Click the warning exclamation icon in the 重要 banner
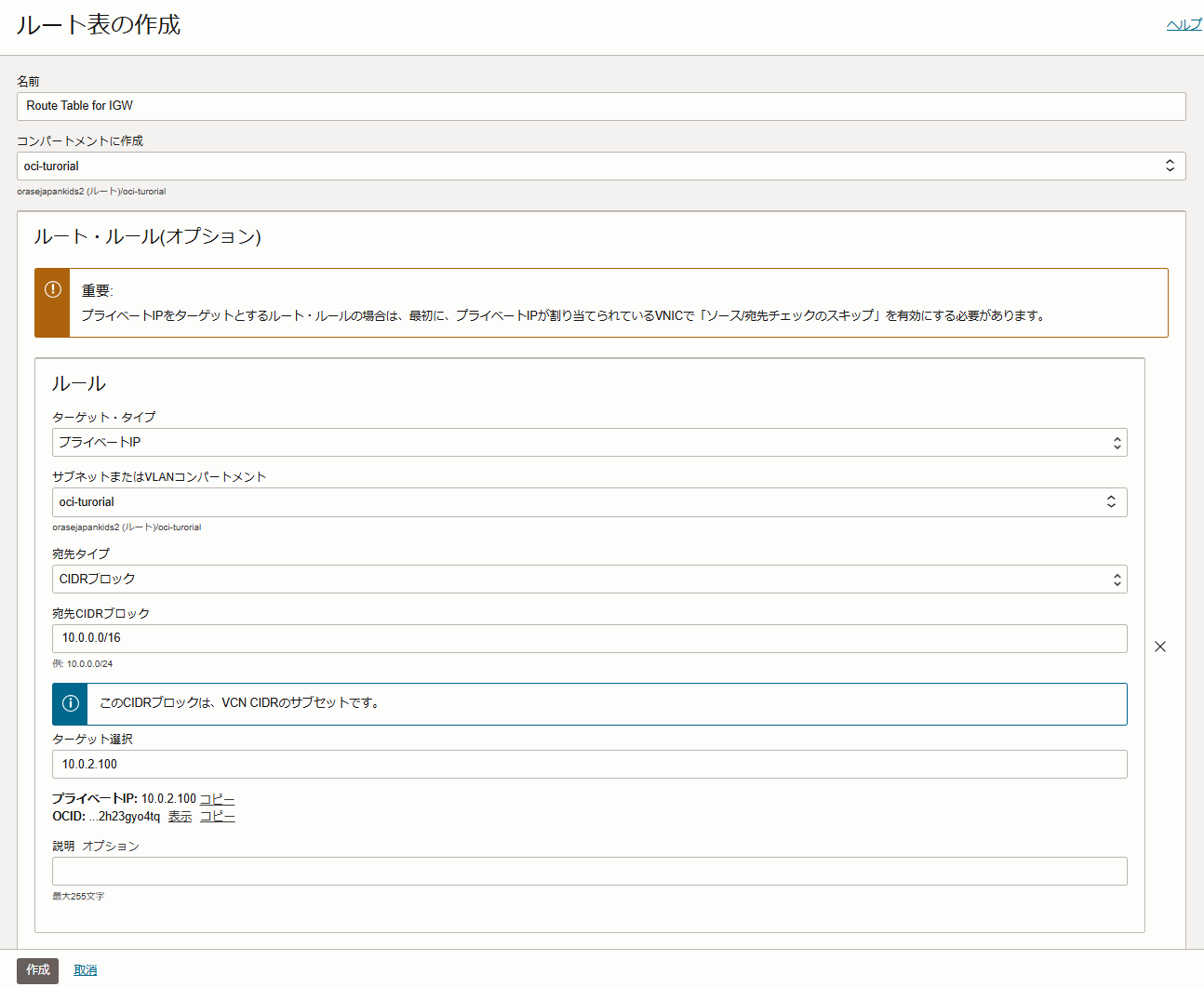 pos(53,289)
